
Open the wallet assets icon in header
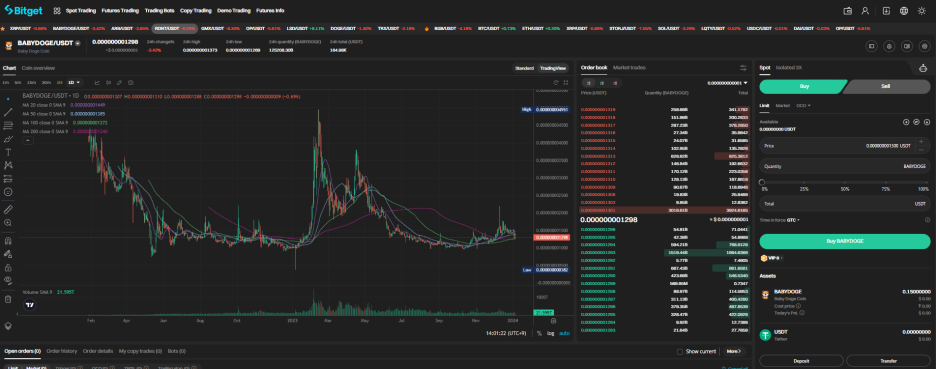[847, 11]
